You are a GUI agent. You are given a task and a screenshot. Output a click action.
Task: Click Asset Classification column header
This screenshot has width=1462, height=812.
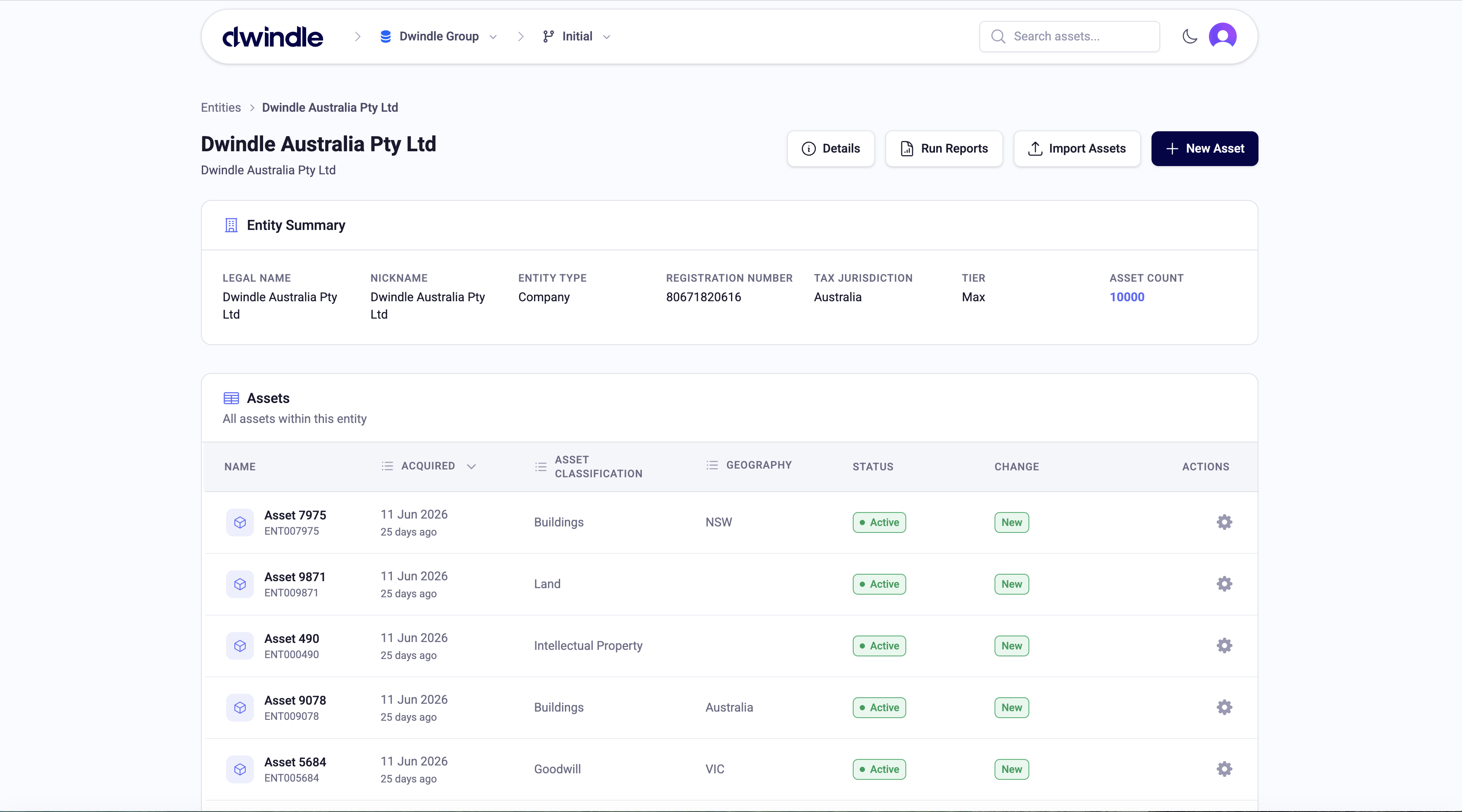coord(598,466)
